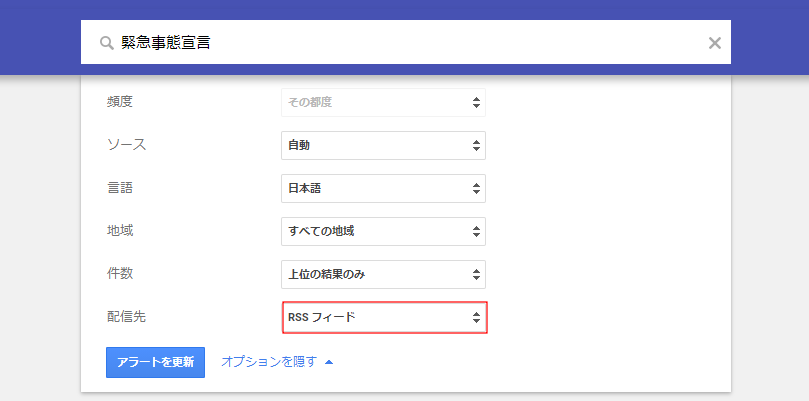Open the 地域 dropdown showing すべての地域
809x401 pixels.
[x=383, y=231]
